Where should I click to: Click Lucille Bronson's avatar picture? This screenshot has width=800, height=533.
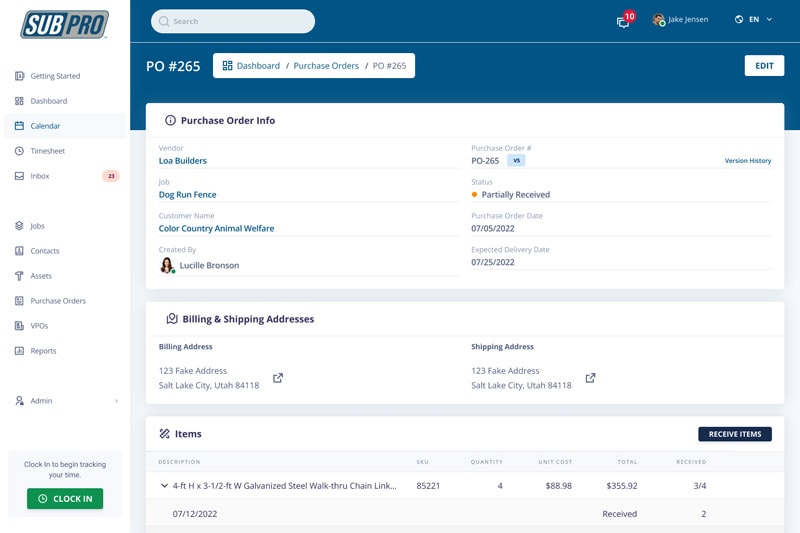click(x=167, y=265)
